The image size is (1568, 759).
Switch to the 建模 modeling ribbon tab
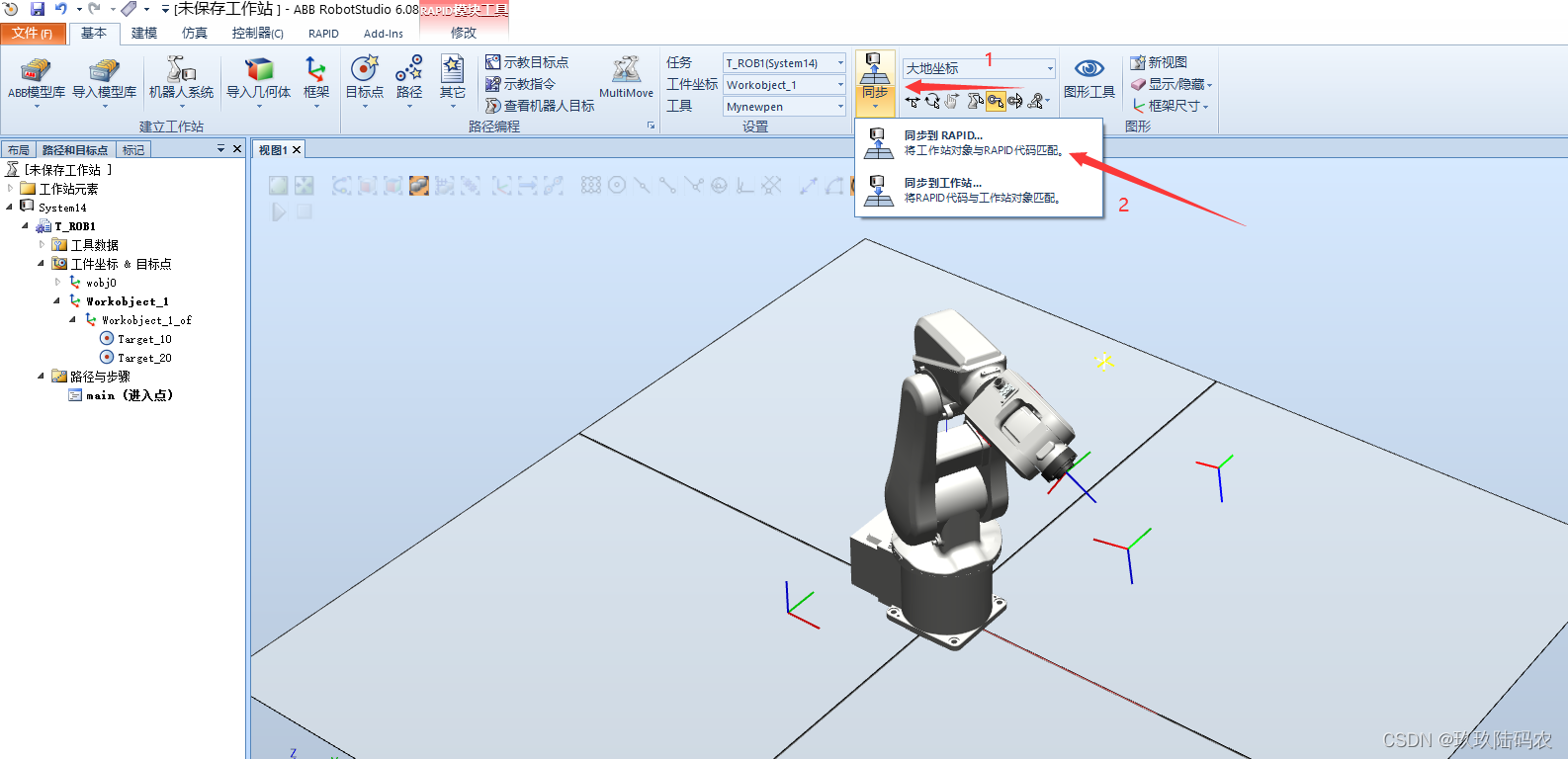(144, 33)
